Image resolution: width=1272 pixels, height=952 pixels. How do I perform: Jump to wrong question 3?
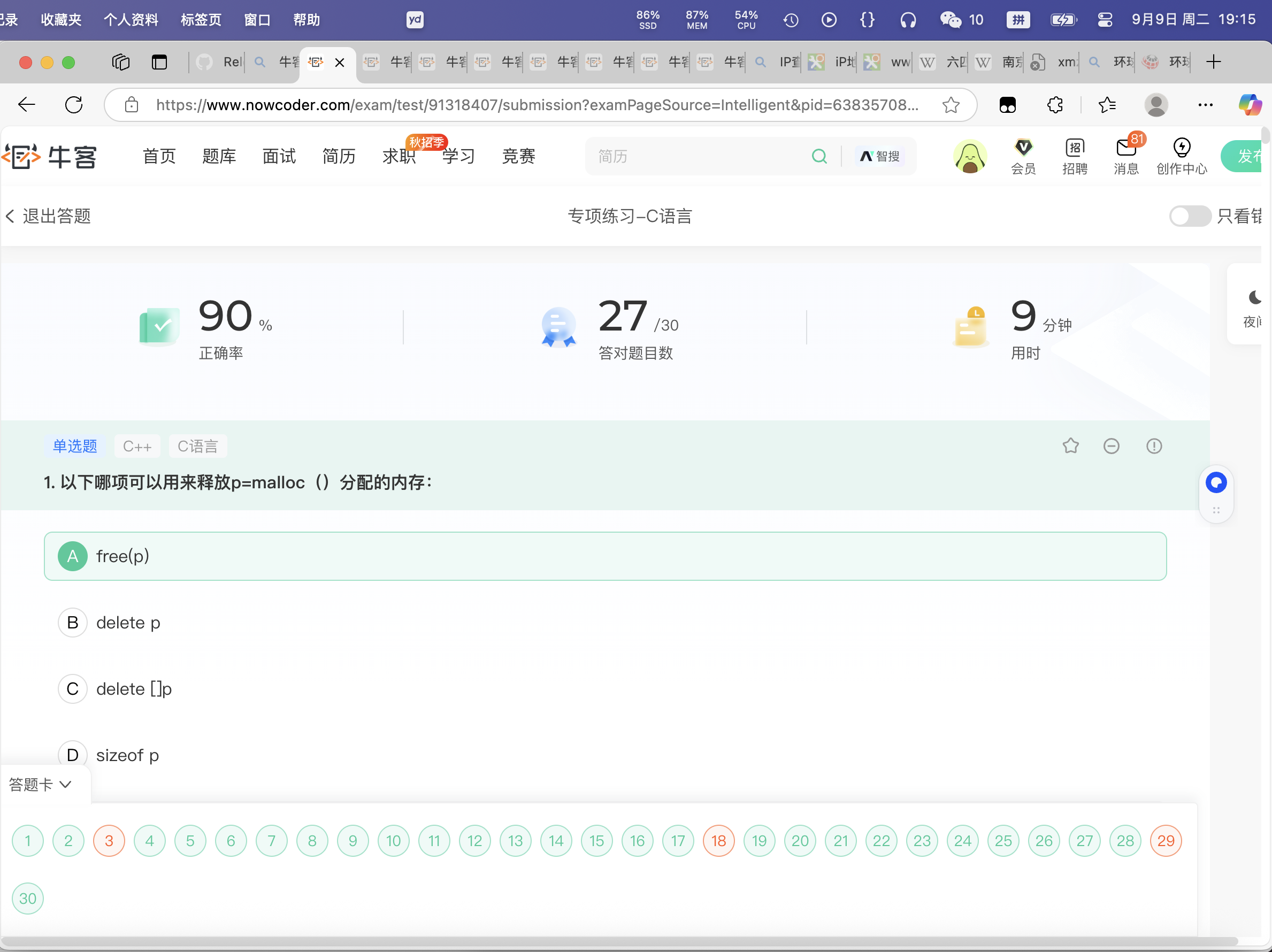tap(109, 840)
